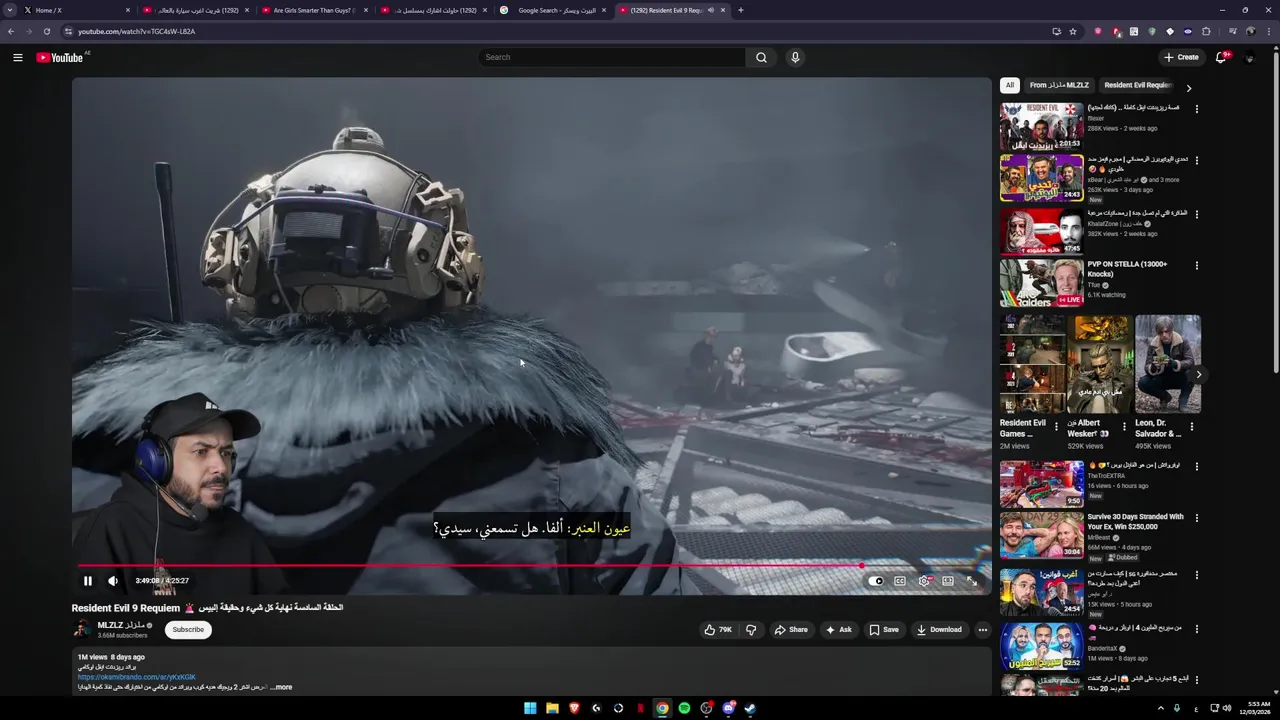
Task: Open the BanderitaX 52:52 video thumbnail
Action: (x=1042, y=646)
